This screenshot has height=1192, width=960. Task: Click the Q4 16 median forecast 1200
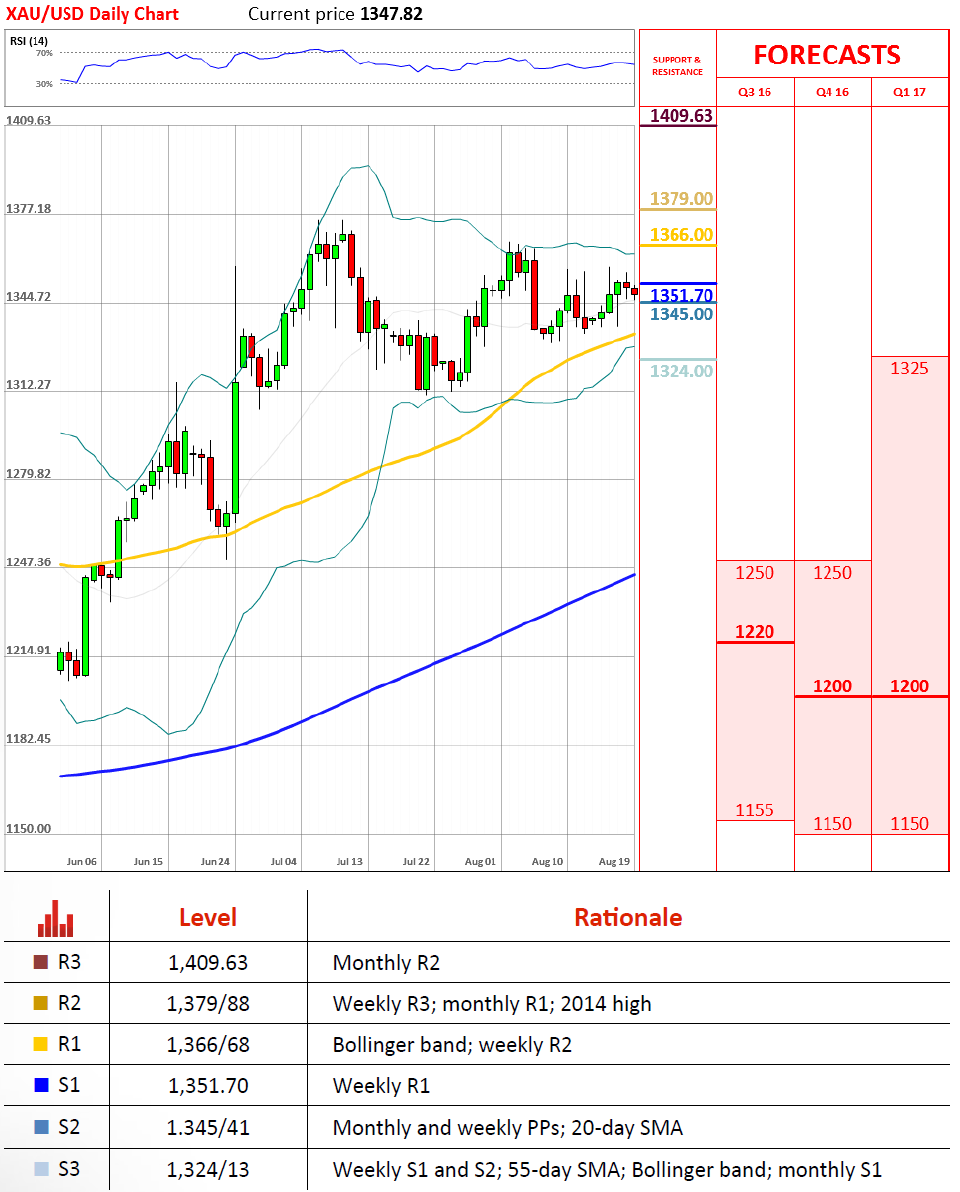tap(832, 686)
